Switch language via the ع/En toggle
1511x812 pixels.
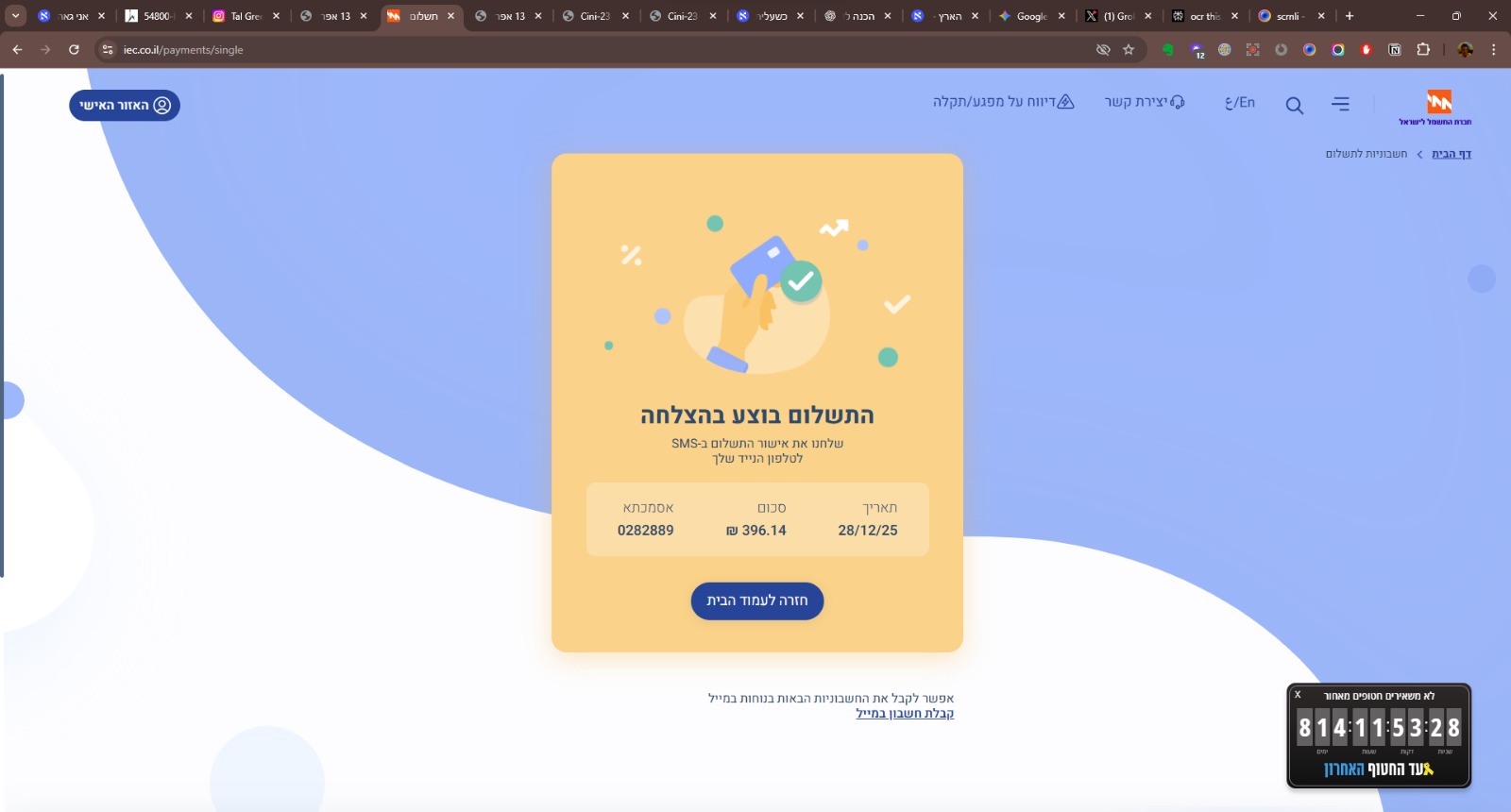coord(1240,103)
